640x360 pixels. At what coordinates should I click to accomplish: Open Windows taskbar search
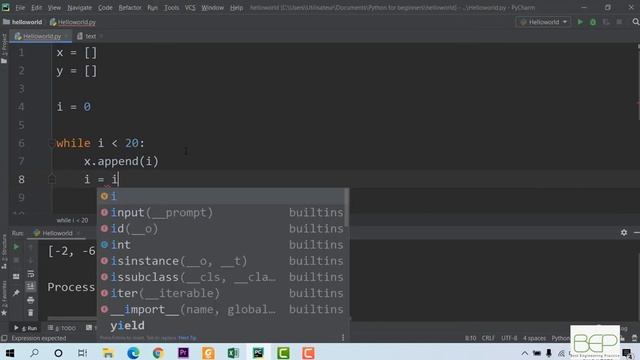click(35, 353)
